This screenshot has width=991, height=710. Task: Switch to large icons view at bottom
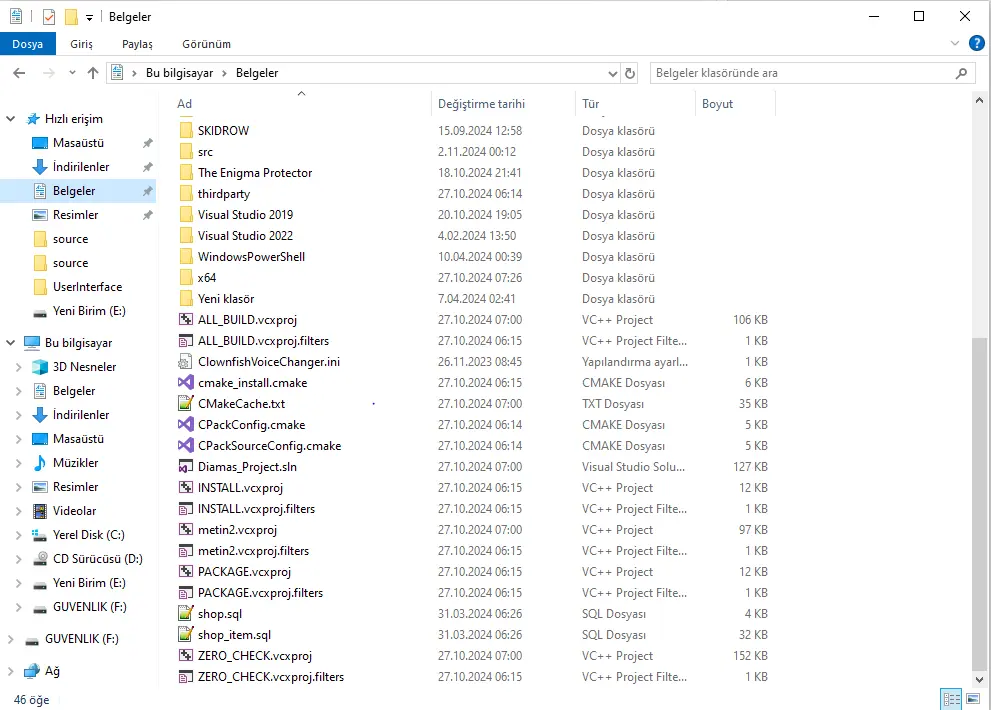(x=973, y=699)
